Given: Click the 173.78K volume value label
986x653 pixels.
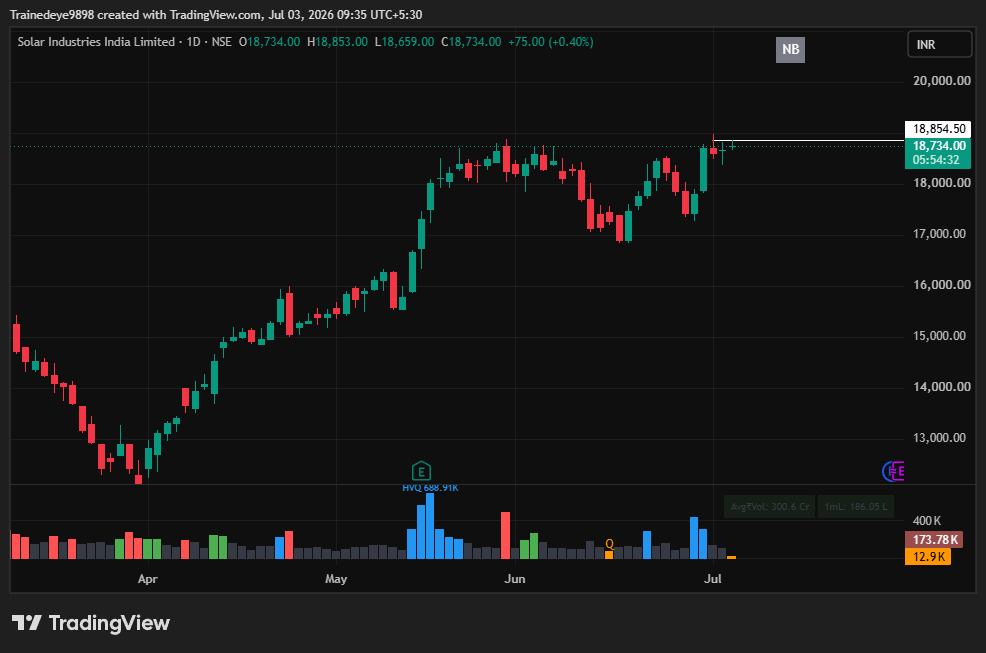Looking at the screenshot, I should [x=935, y=540].
